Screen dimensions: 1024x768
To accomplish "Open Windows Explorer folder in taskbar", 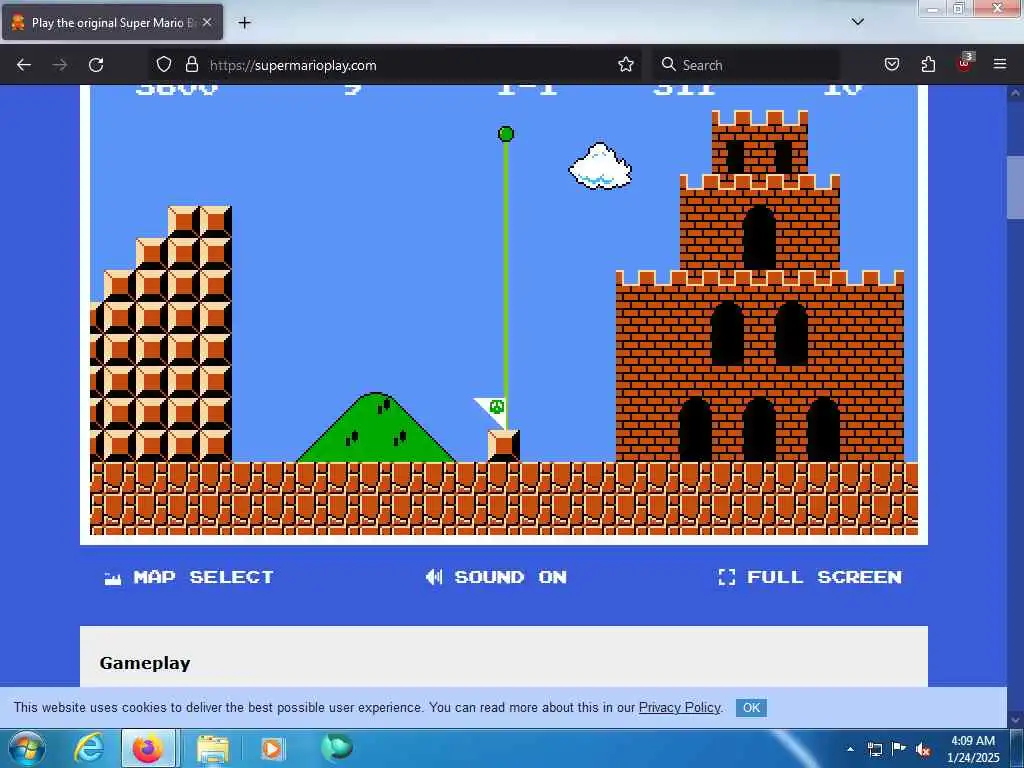I will pos(212,749).
